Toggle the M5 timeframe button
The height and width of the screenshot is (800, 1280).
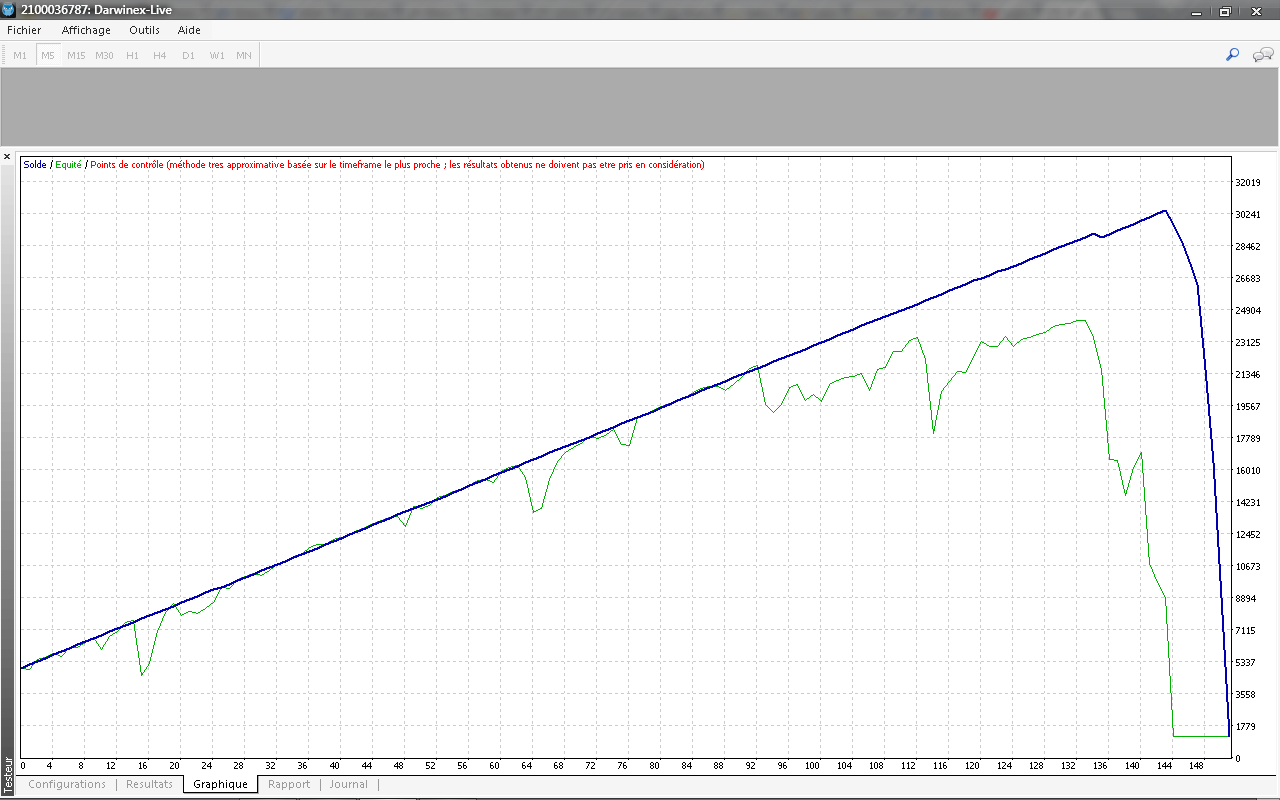pos(48,55)
